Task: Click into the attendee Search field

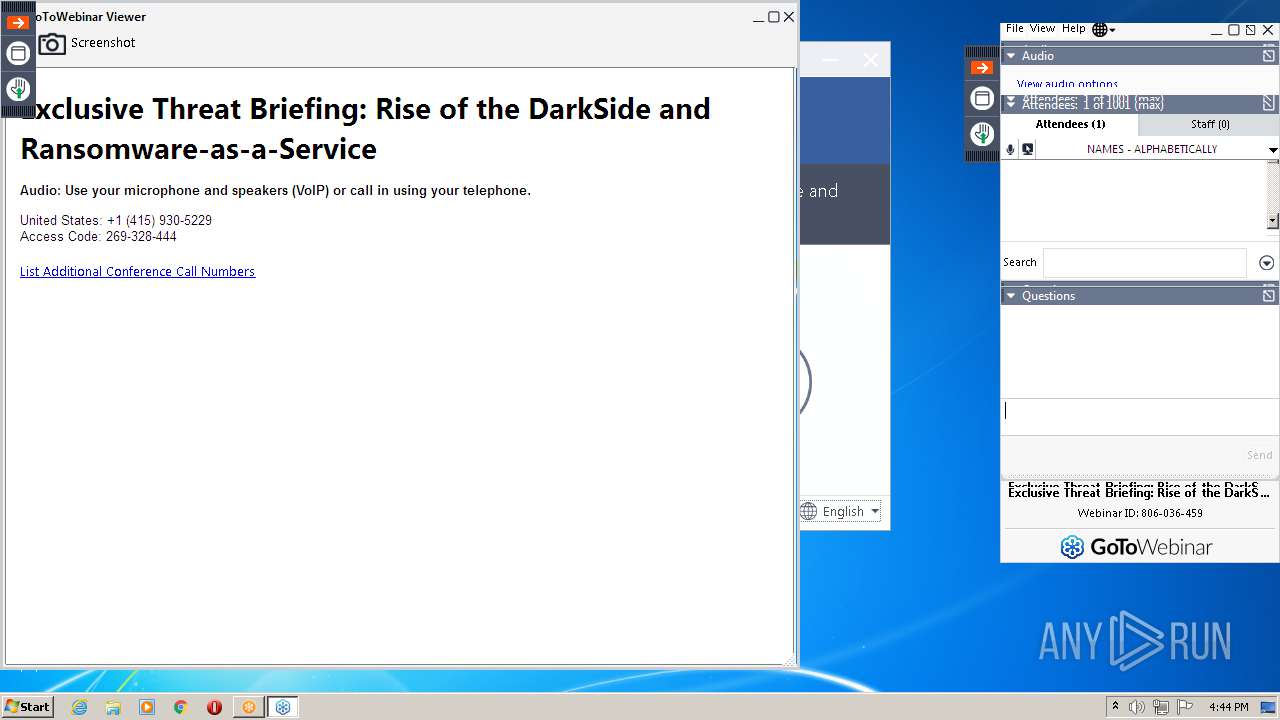Action: [1144, 263]
